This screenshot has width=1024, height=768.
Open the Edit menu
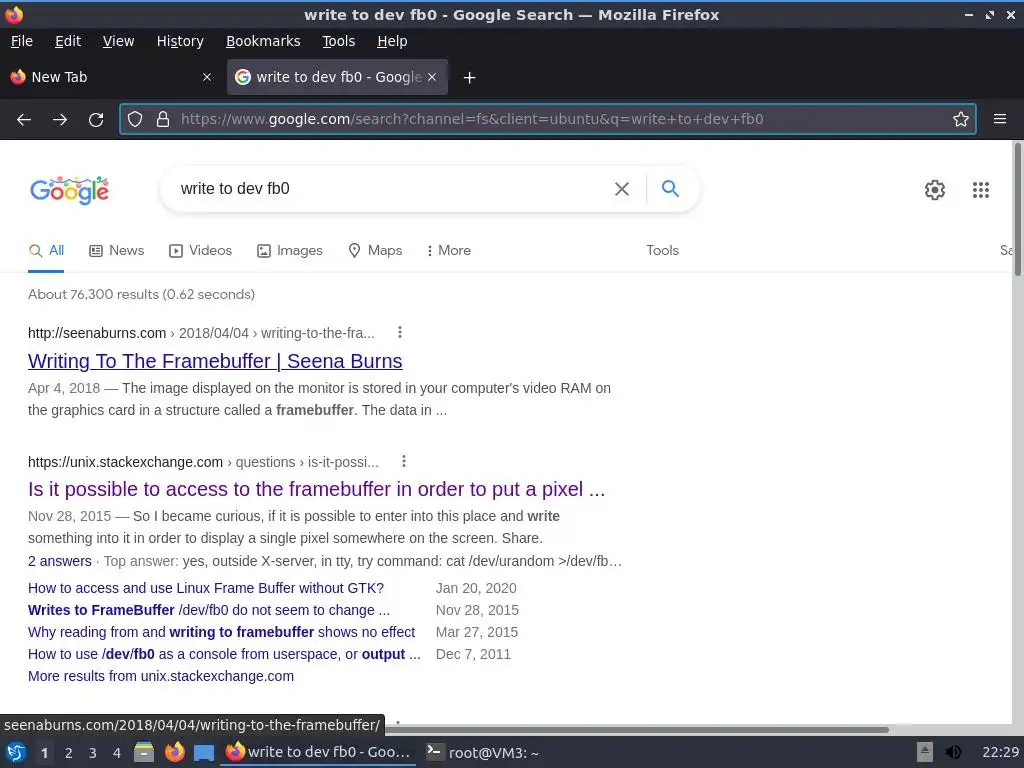coord(68,41)
